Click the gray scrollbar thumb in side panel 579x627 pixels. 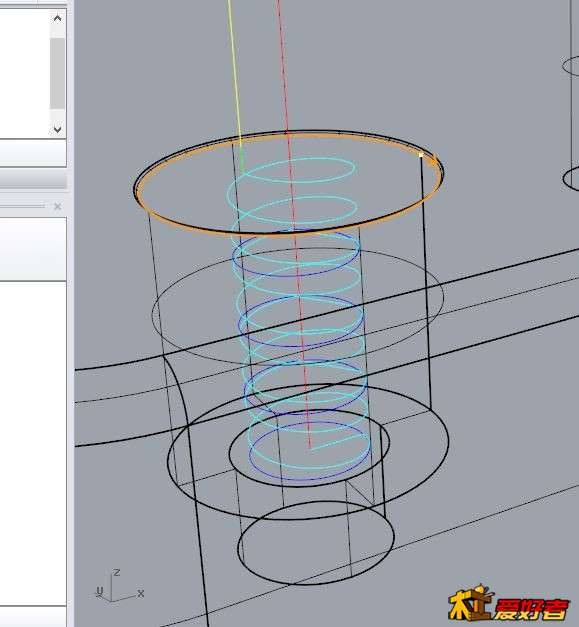coord(58,73)
